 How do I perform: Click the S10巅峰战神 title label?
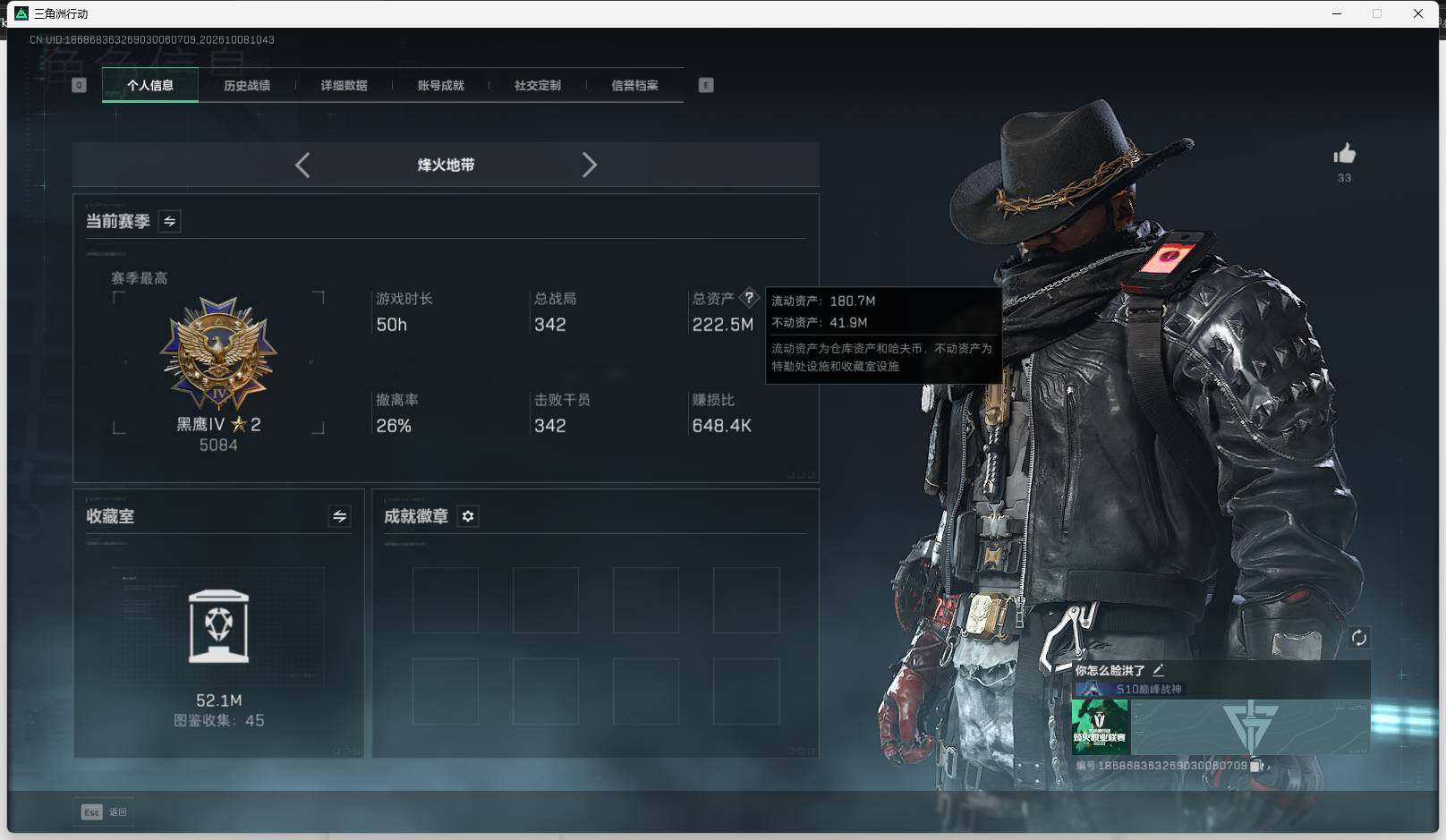pos(1149,689)
